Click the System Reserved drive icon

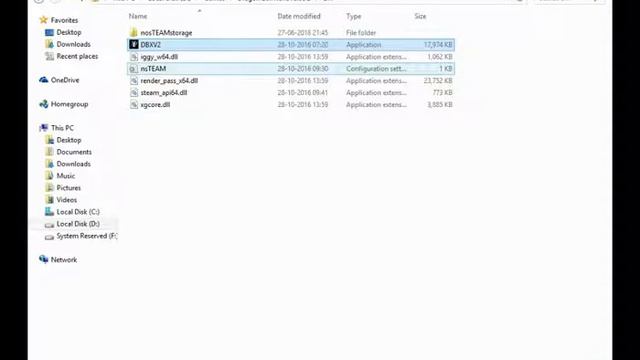click(x=49, y=236)
